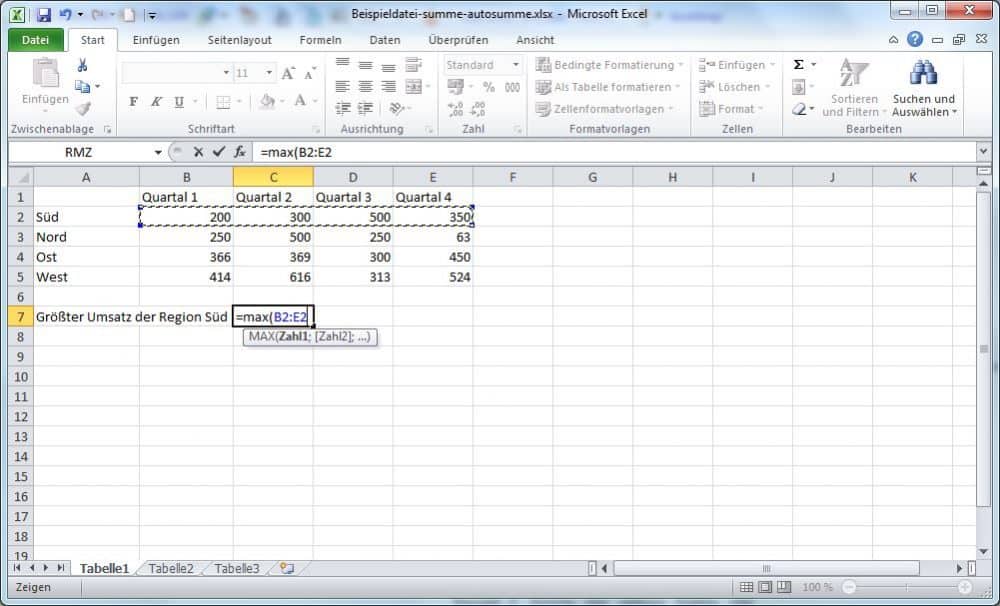This screenshot has height=606, width=1000.
Task: Align text right in the cell
Action: 388,86
